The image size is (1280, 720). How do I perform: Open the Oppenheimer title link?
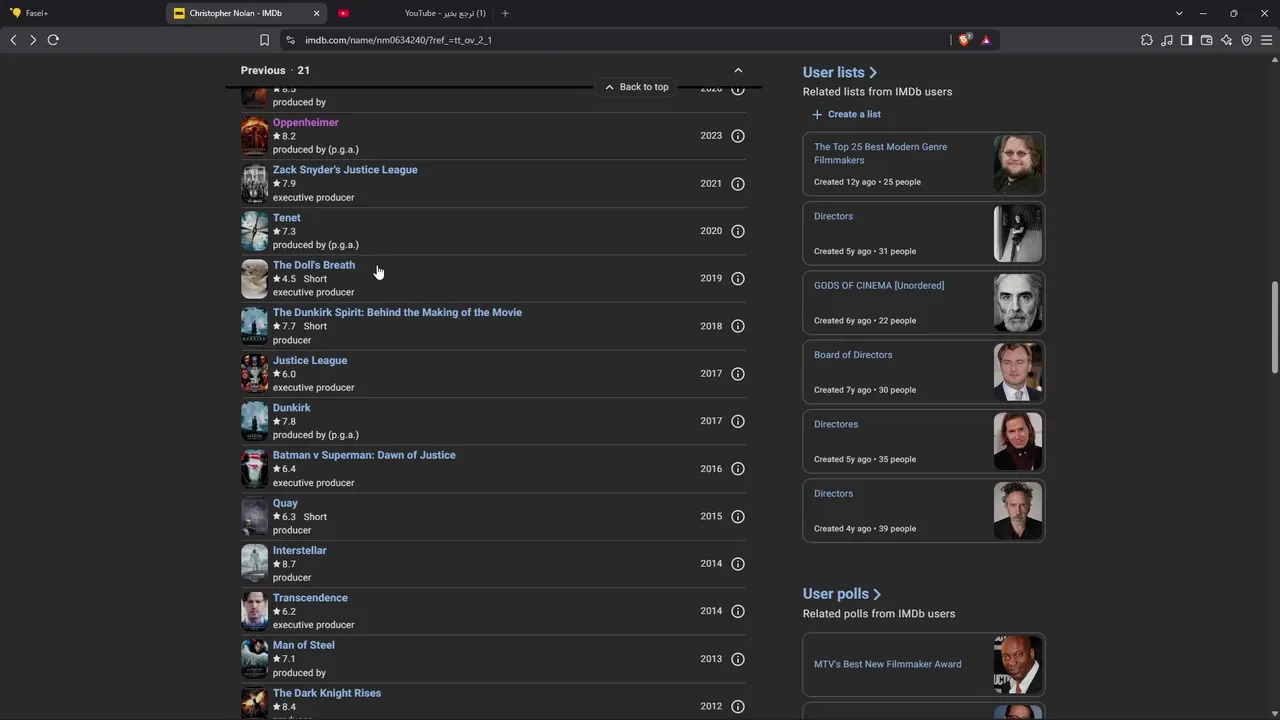[x=306, y=122]
